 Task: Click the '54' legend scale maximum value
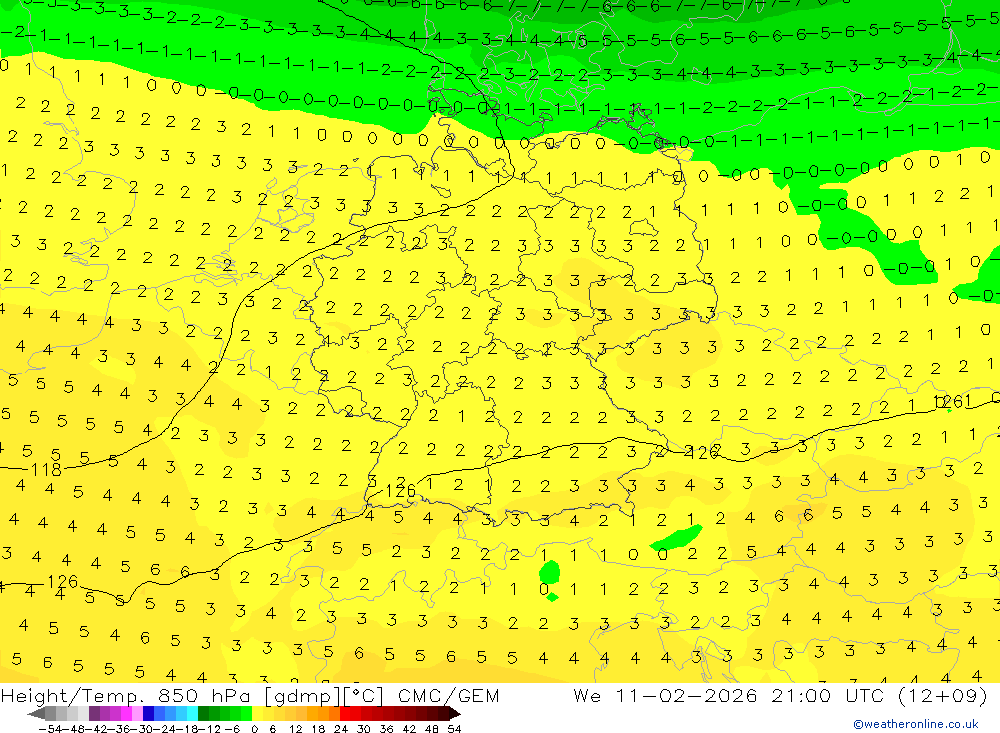click(x=454, y=729)
